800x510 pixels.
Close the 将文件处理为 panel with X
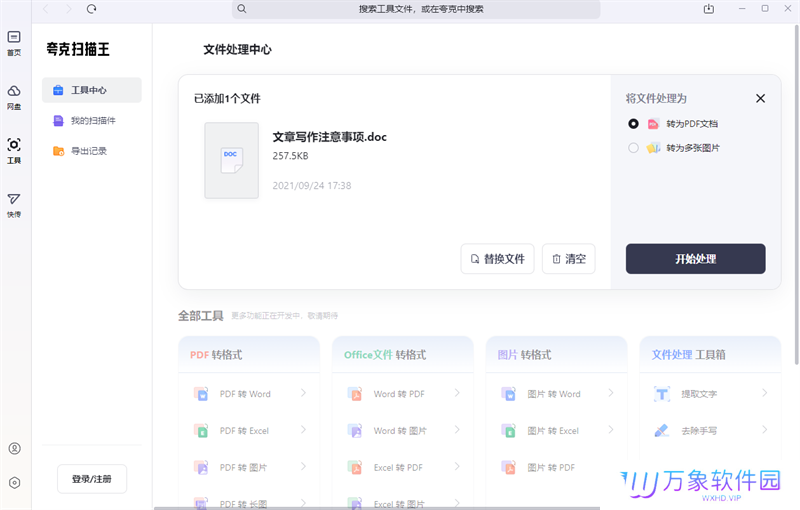pos(760,98)
